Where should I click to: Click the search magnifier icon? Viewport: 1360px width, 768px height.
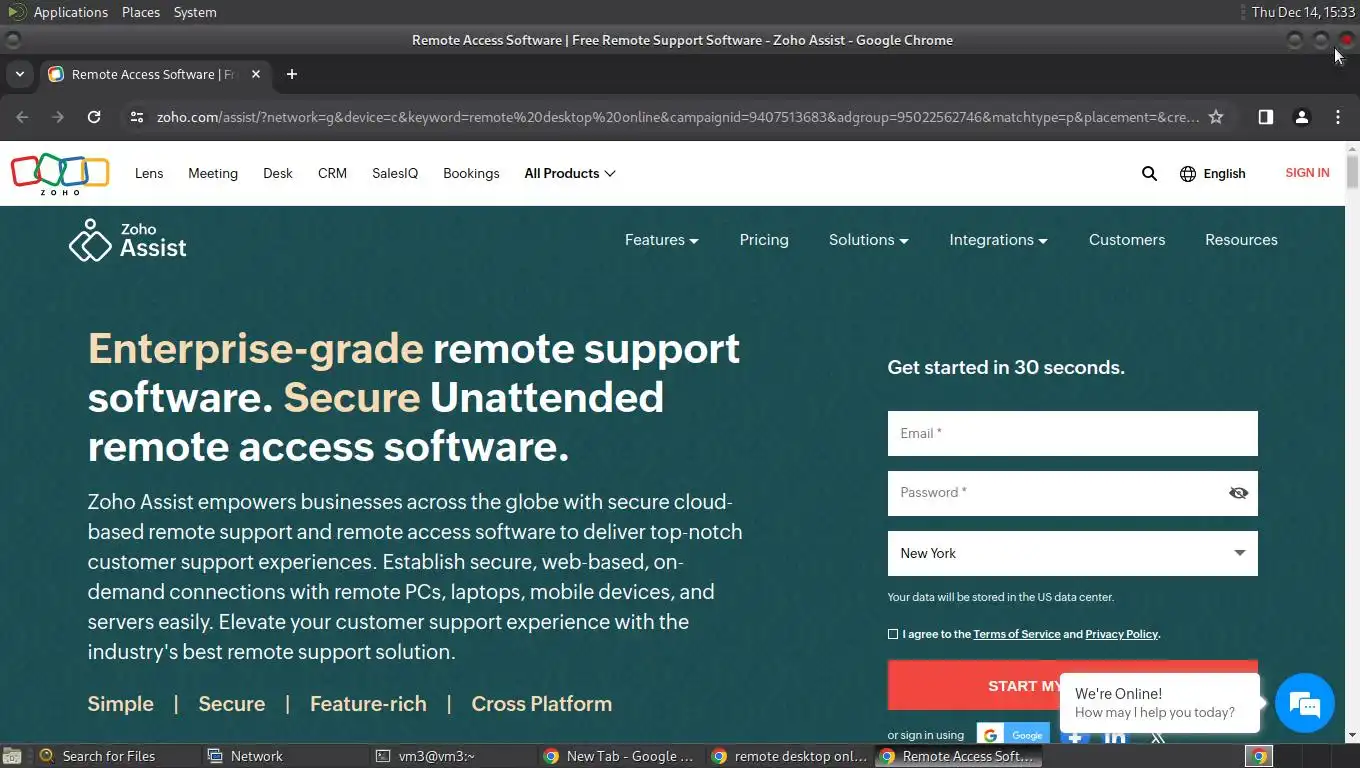[1149, 173]
